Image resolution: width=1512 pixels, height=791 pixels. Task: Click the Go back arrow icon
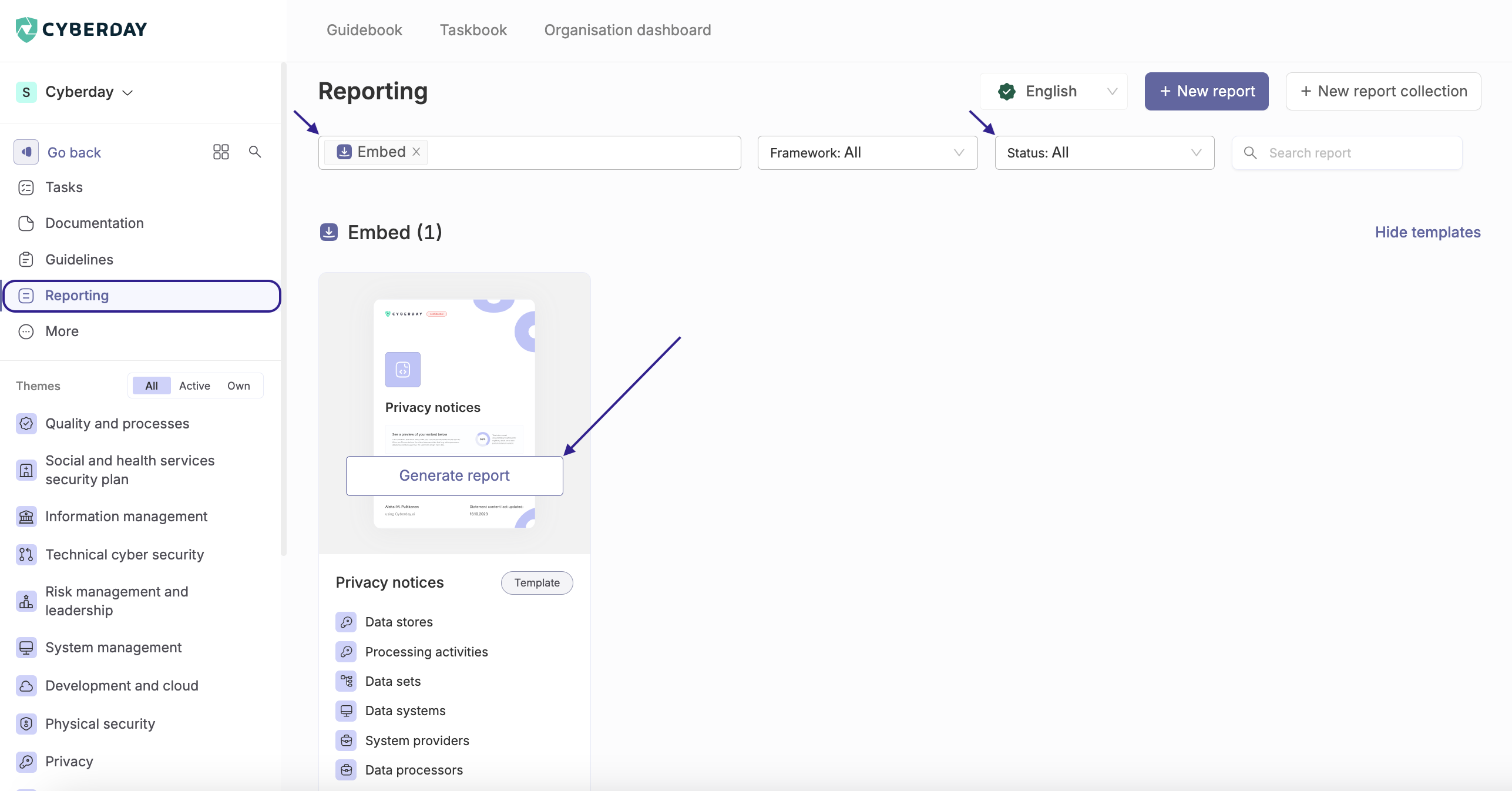pos(26,152)
